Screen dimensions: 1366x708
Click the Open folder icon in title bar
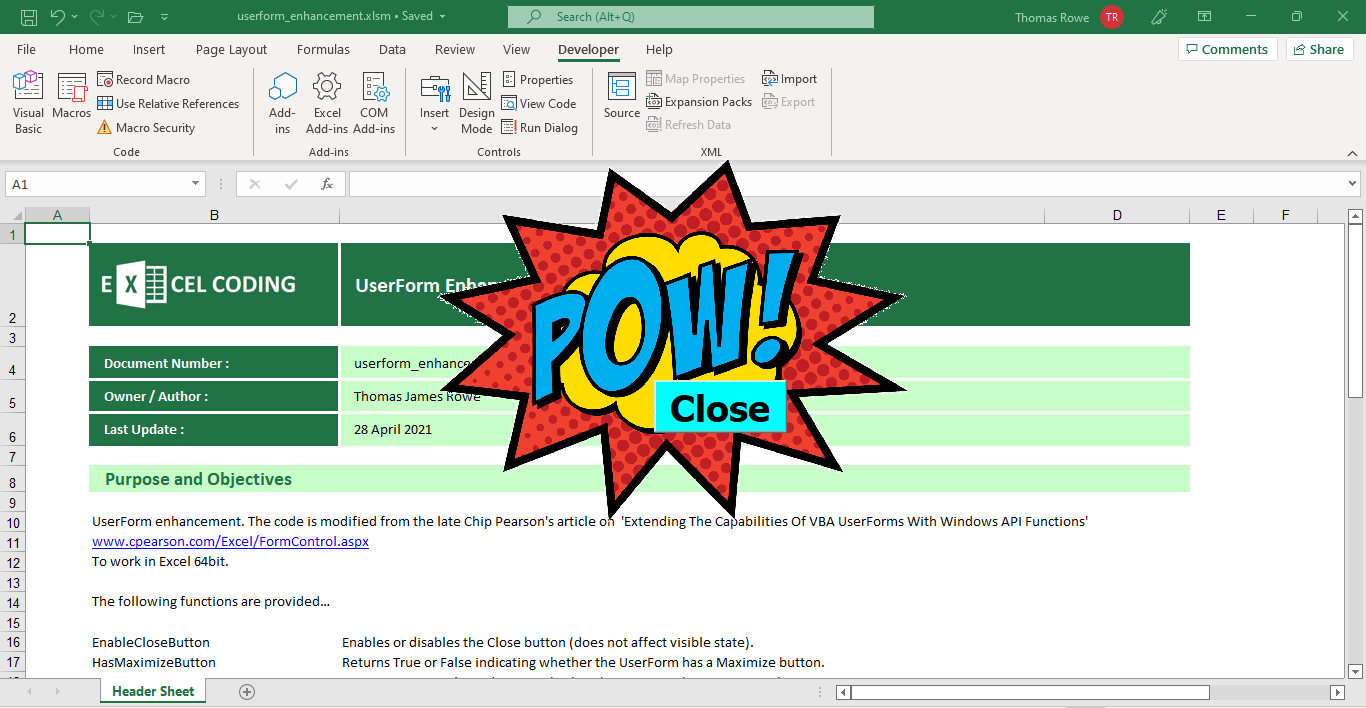(136, 17)
